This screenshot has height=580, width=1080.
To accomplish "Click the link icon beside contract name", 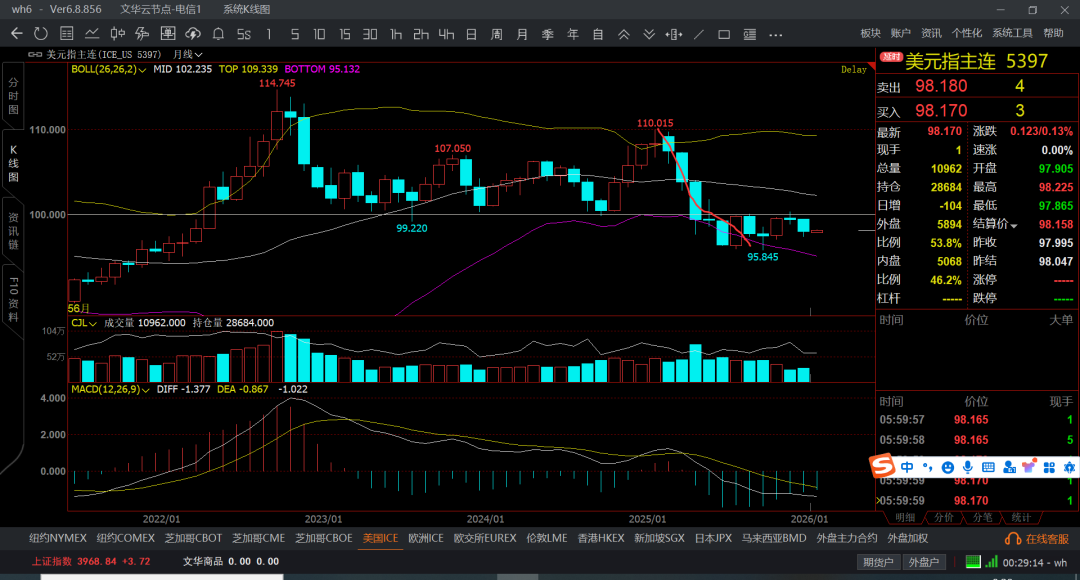I will [x=34, y=54].
